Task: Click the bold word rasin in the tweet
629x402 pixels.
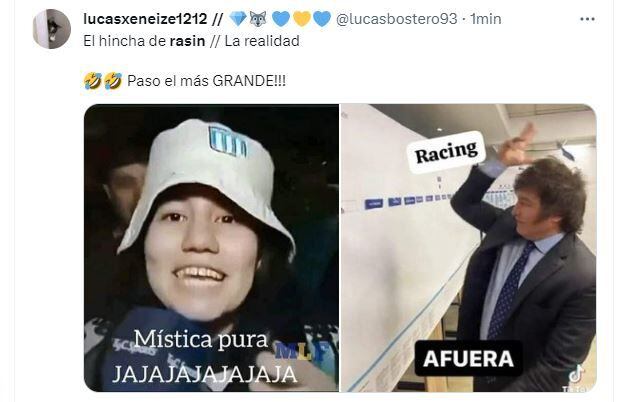Action: click(187, 41)
